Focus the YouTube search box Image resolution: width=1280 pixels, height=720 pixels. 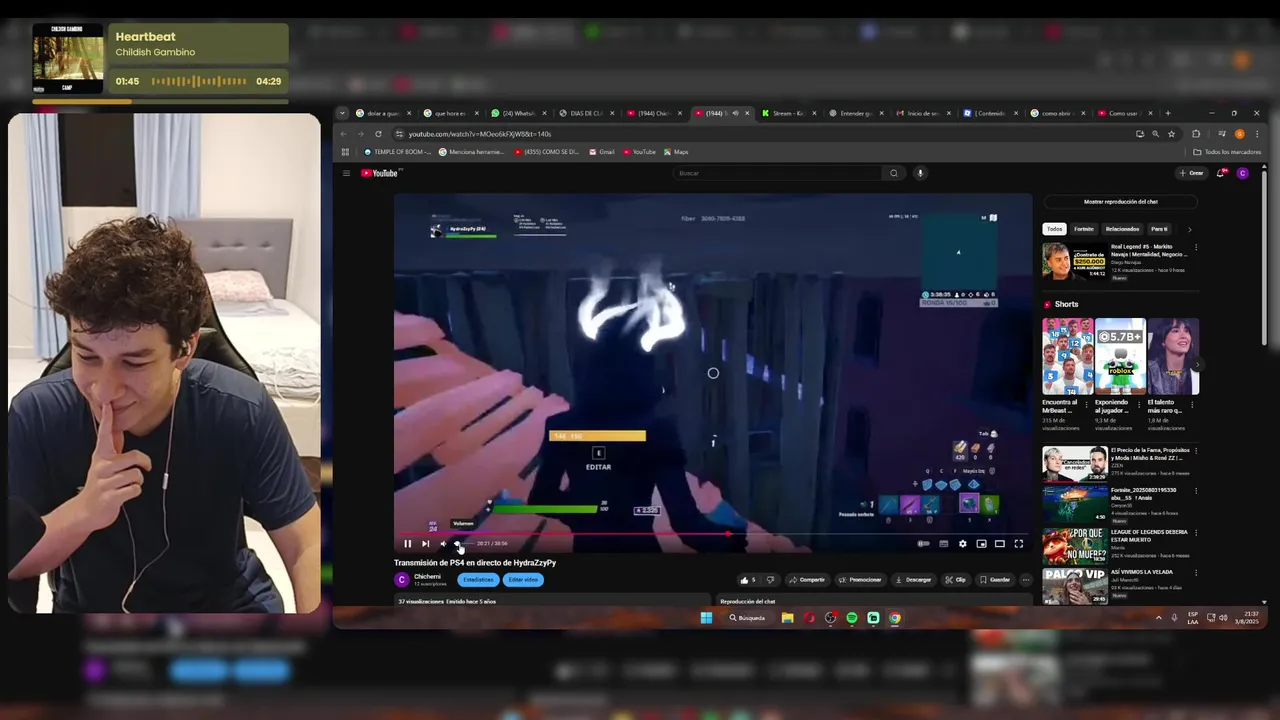tap(777, 173)
